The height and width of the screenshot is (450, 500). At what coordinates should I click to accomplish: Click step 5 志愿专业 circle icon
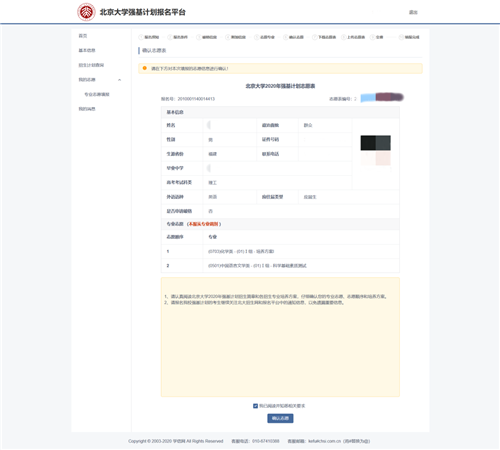[256, 37]
